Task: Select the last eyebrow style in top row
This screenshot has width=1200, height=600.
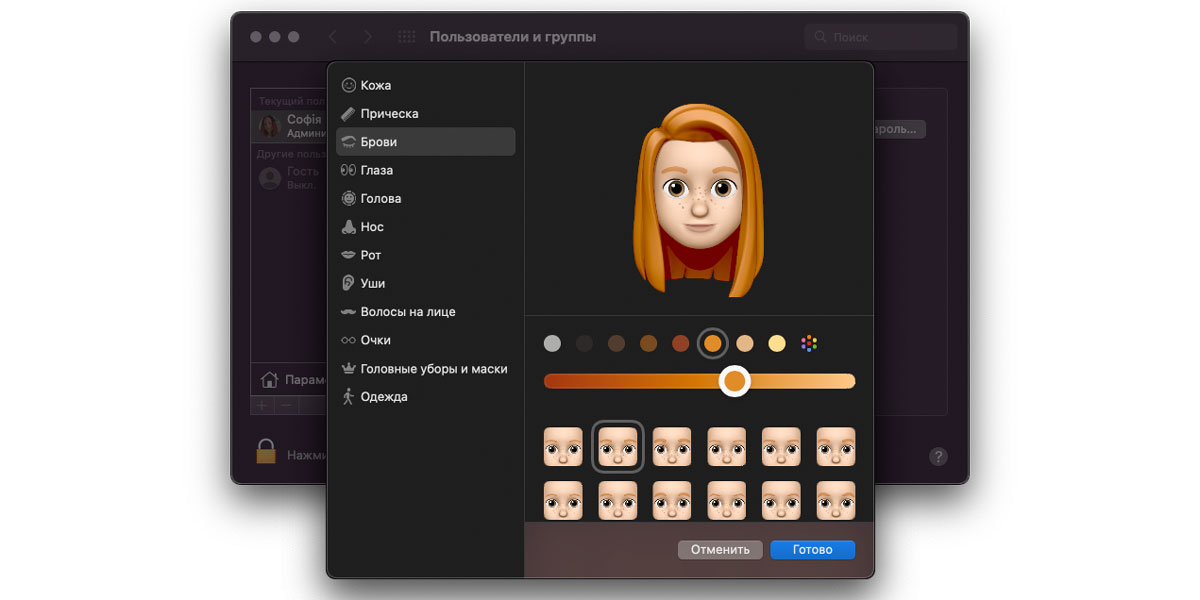Action: coord(836,447)
